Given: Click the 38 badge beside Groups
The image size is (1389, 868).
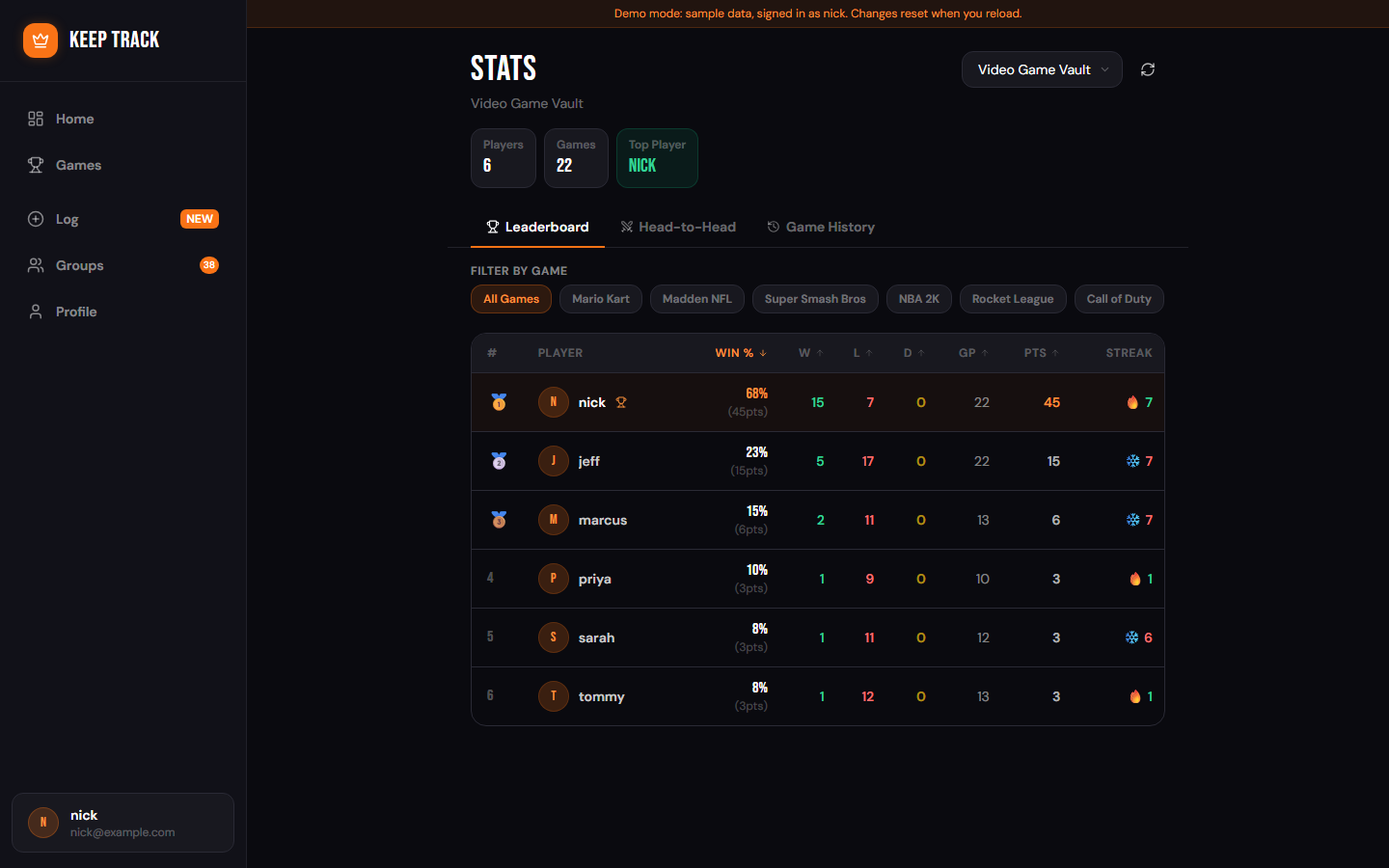Looking at the screenshot, I should tap(209, 265).
